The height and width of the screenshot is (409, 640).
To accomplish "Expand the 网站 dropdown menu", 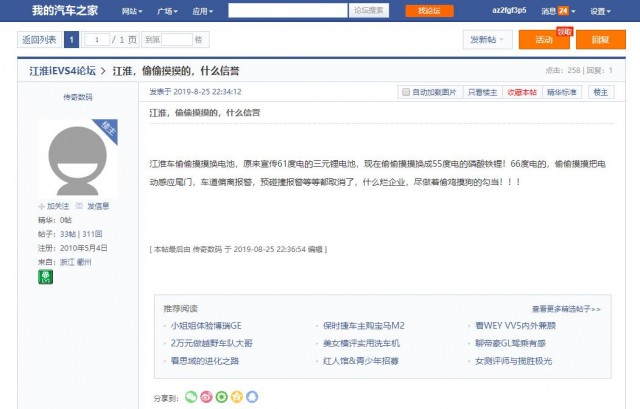I will click(x=132, y=11).
